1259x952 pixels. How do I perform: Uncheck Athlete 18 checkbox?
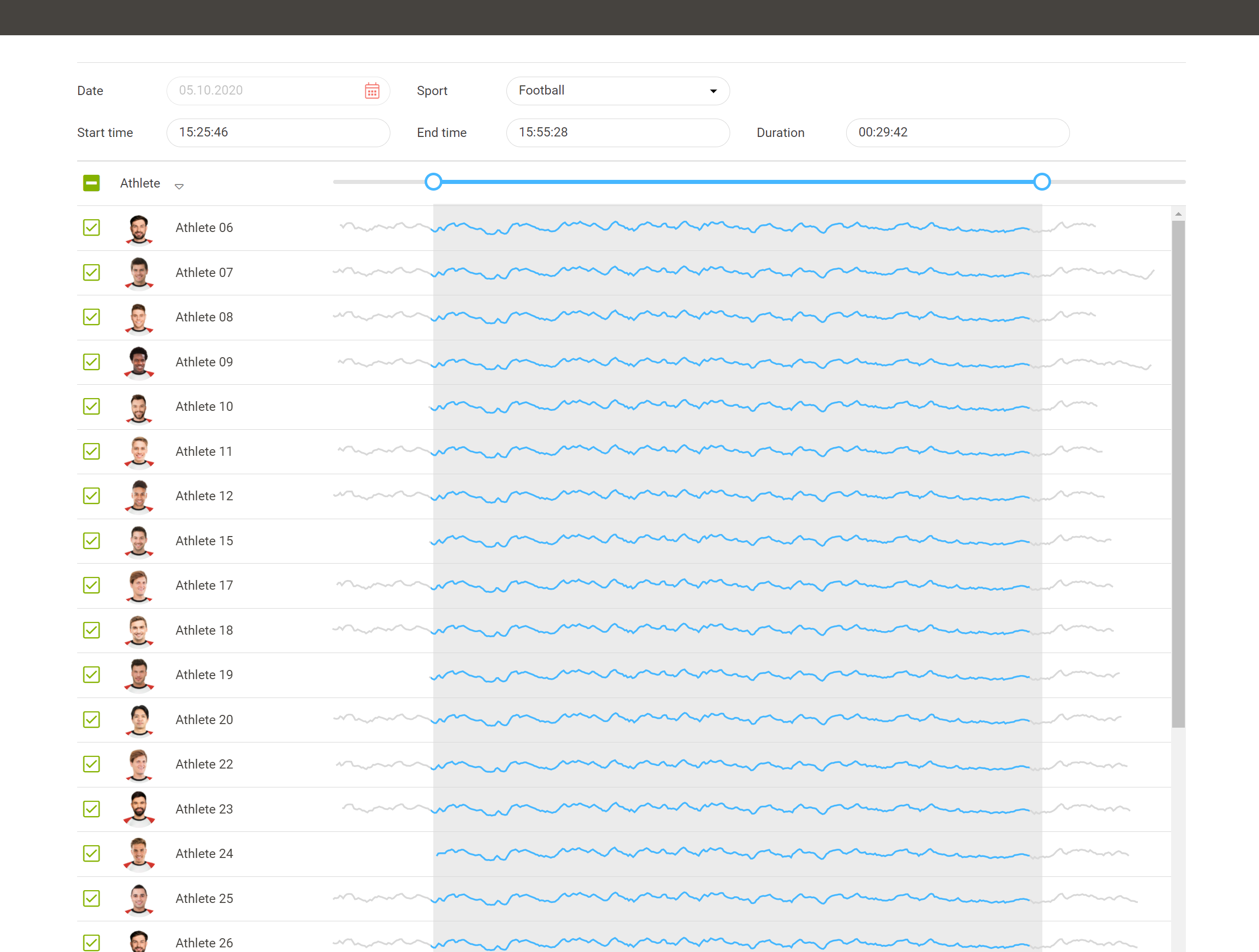click(91, 630)
